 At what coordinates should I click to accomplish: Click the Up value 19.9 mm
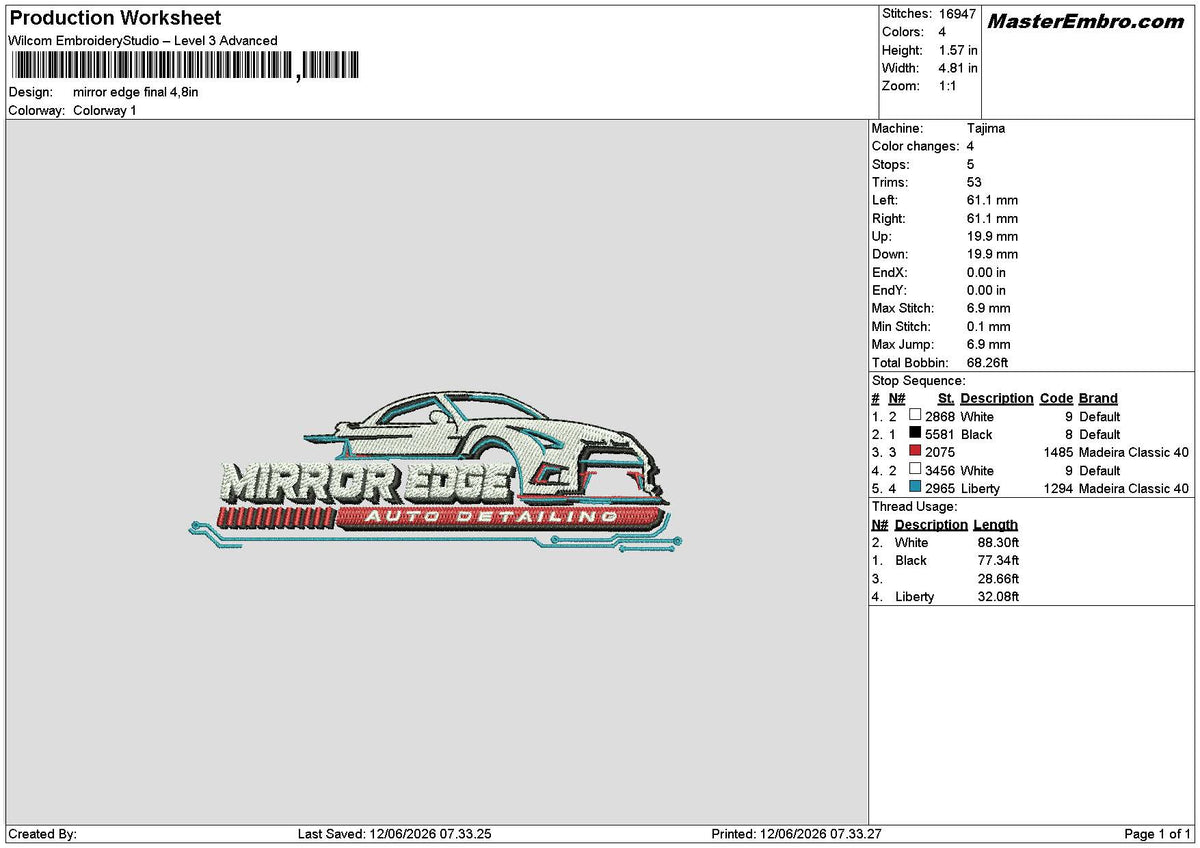coord(992,236)
